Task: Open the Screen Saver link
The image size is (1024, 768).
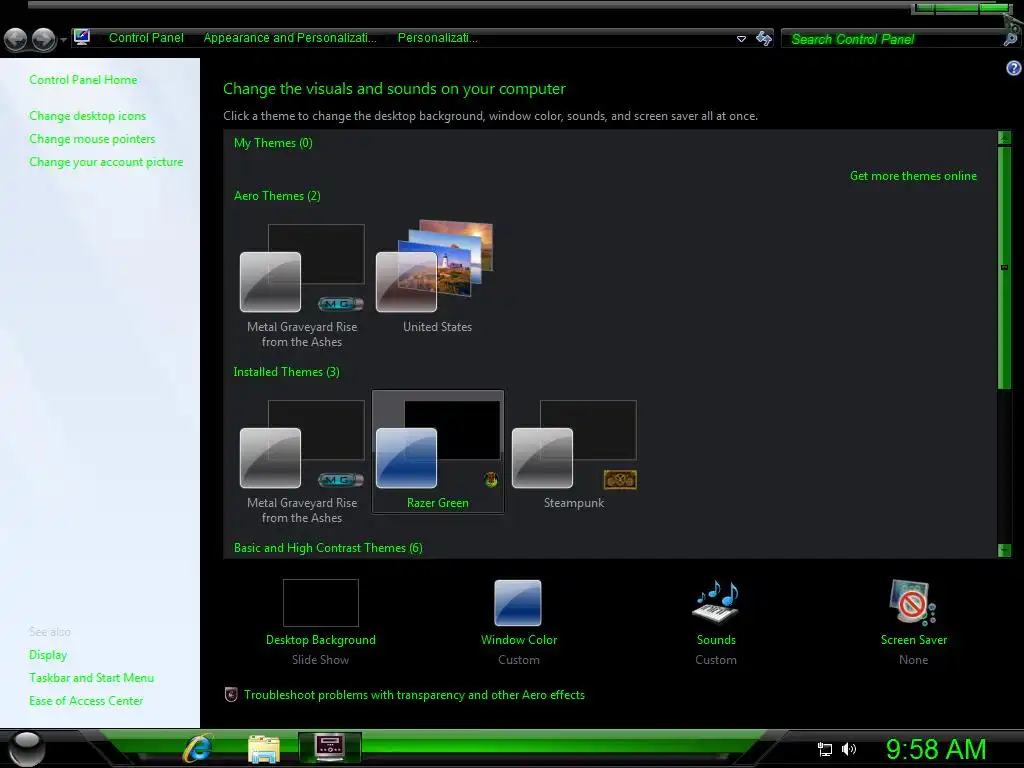Action: tap(913, 640)
